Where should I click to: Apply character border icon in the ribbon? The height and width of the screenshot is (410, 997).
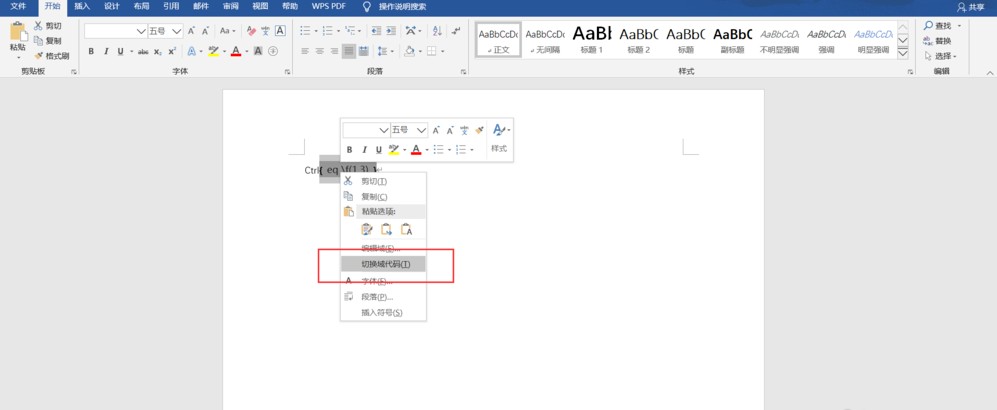[x=280, y=31]
